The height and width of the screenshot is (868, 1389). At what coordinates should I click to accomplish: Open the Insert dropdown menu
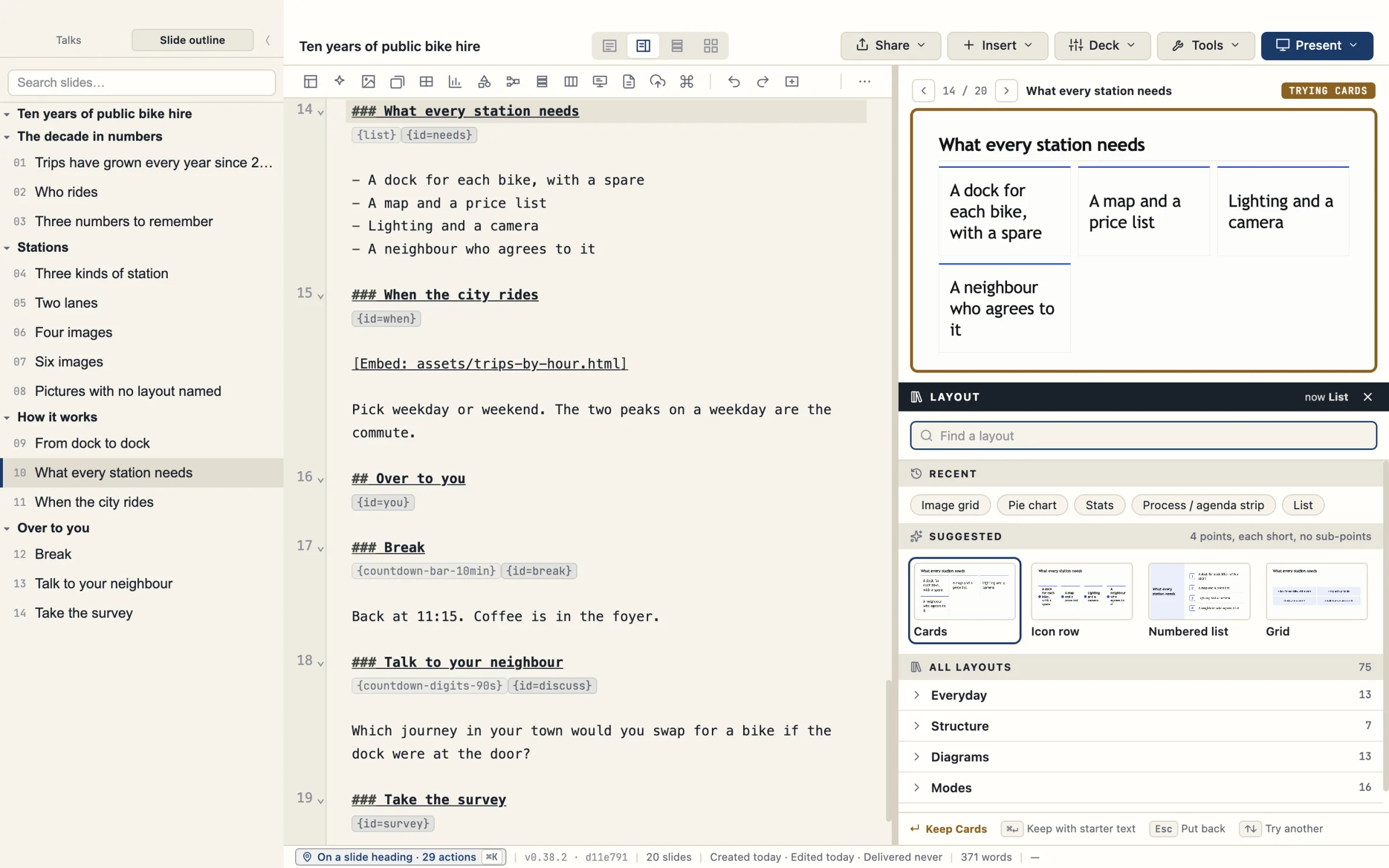[997, 46]
